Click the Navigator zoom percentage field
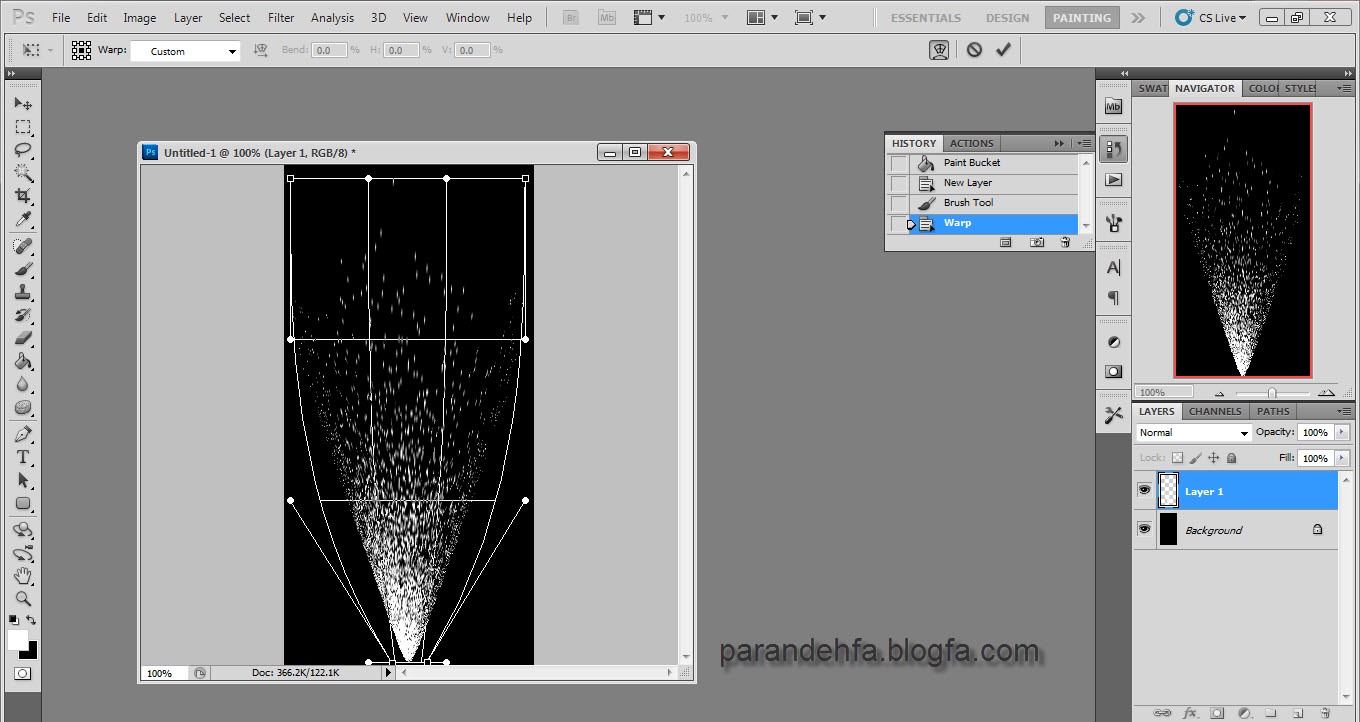1360x722 pixels. (1163, 393)
